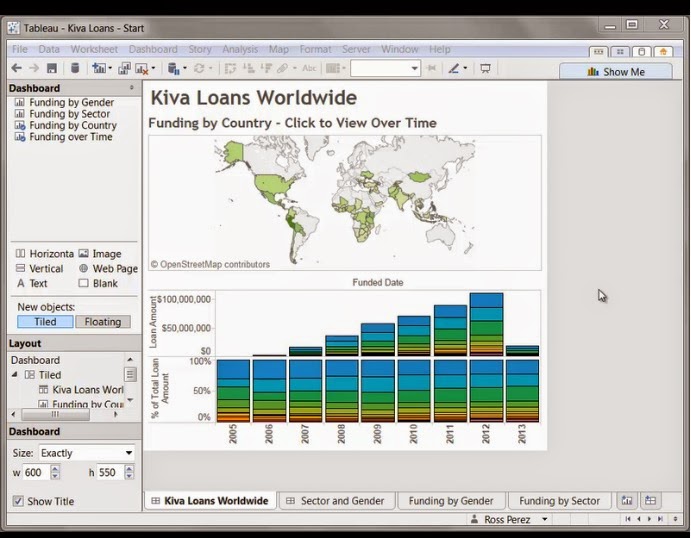
Task: Click the Show Me button
Action: 616,71
